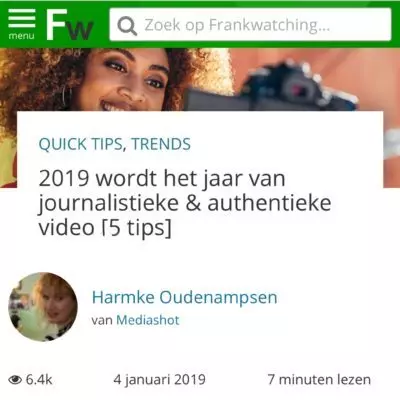
Task: Click the word 'van' before Mediashot
Action: 102,321
